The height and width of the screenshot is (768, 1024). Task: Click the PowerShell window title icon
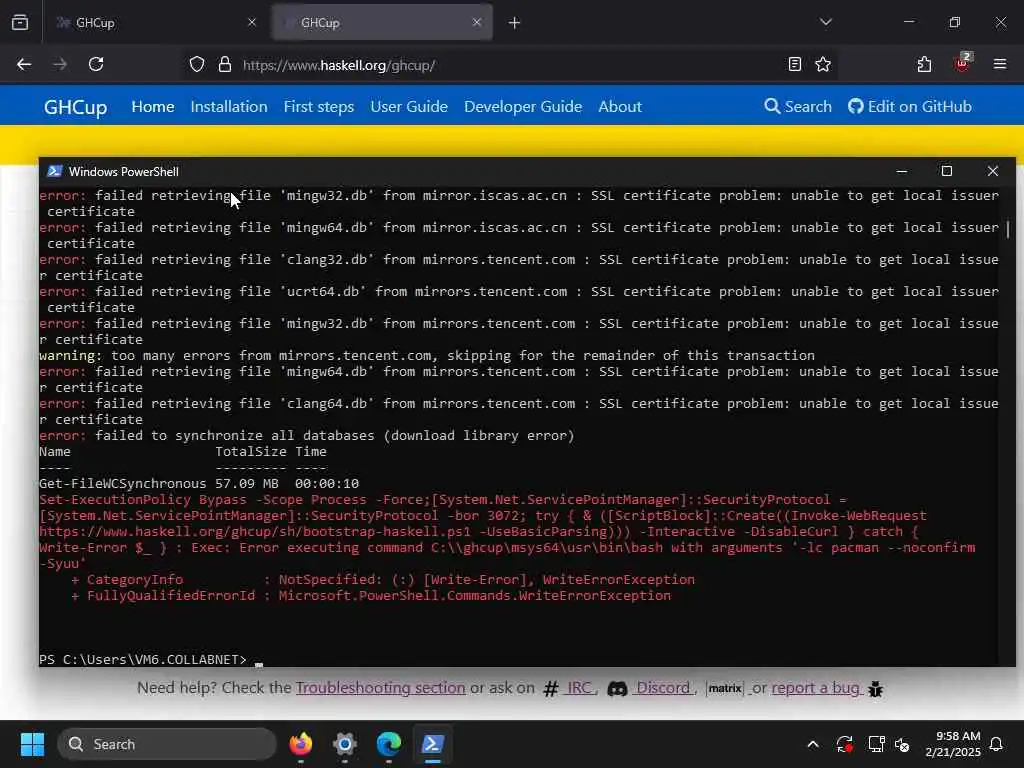tap(55, 171)
